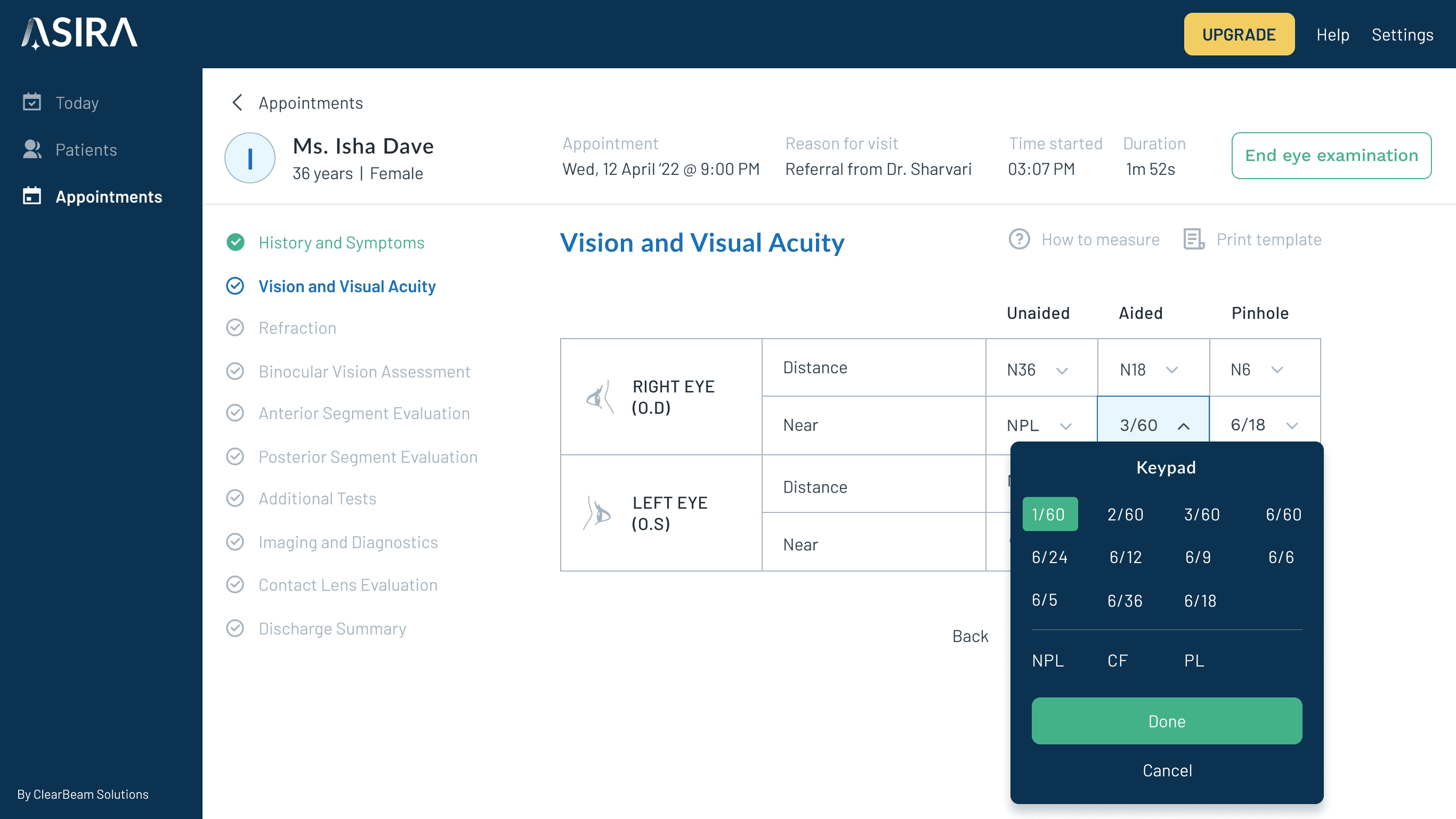Click the Refraction step check circle
The image size is (1456, 819).
(235, 327)
